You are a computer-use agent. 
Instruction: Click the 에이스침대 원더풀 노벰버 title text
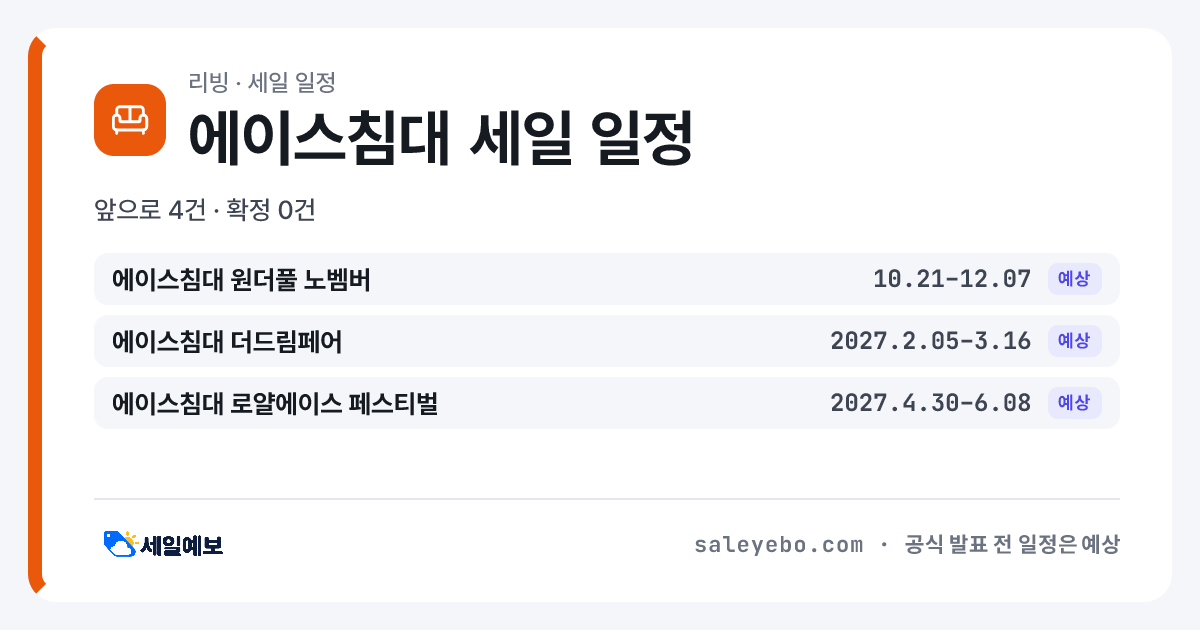coord(241,279)
